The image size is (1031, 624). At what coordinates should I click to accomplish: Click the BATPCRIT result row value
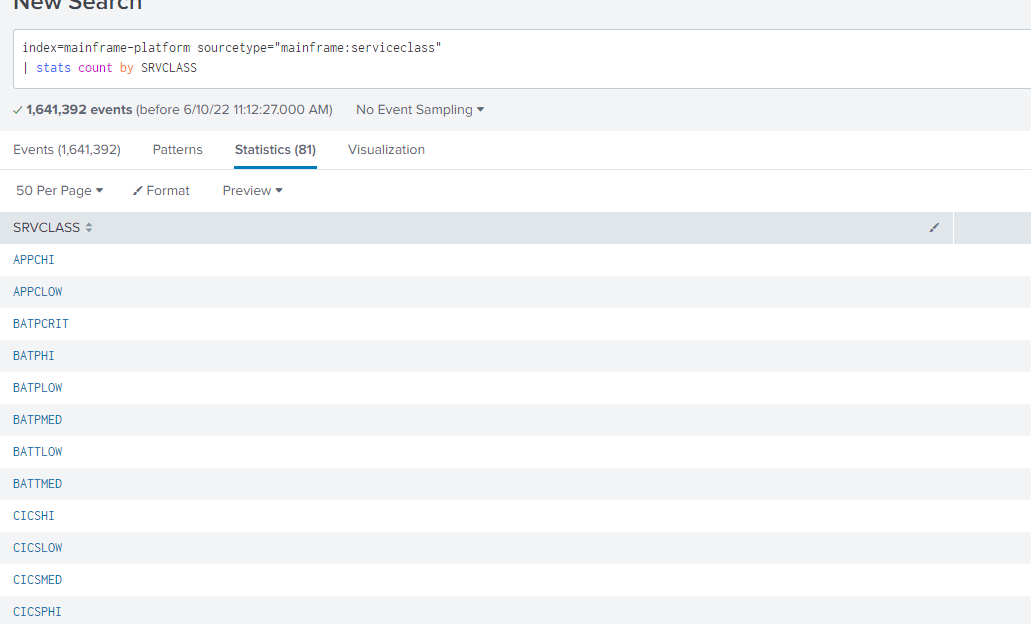click(41, 323)
